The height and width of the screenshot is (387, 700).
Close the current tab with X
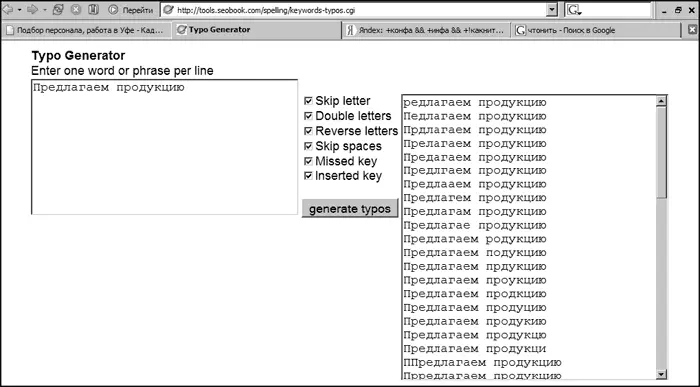coord(692,30)
